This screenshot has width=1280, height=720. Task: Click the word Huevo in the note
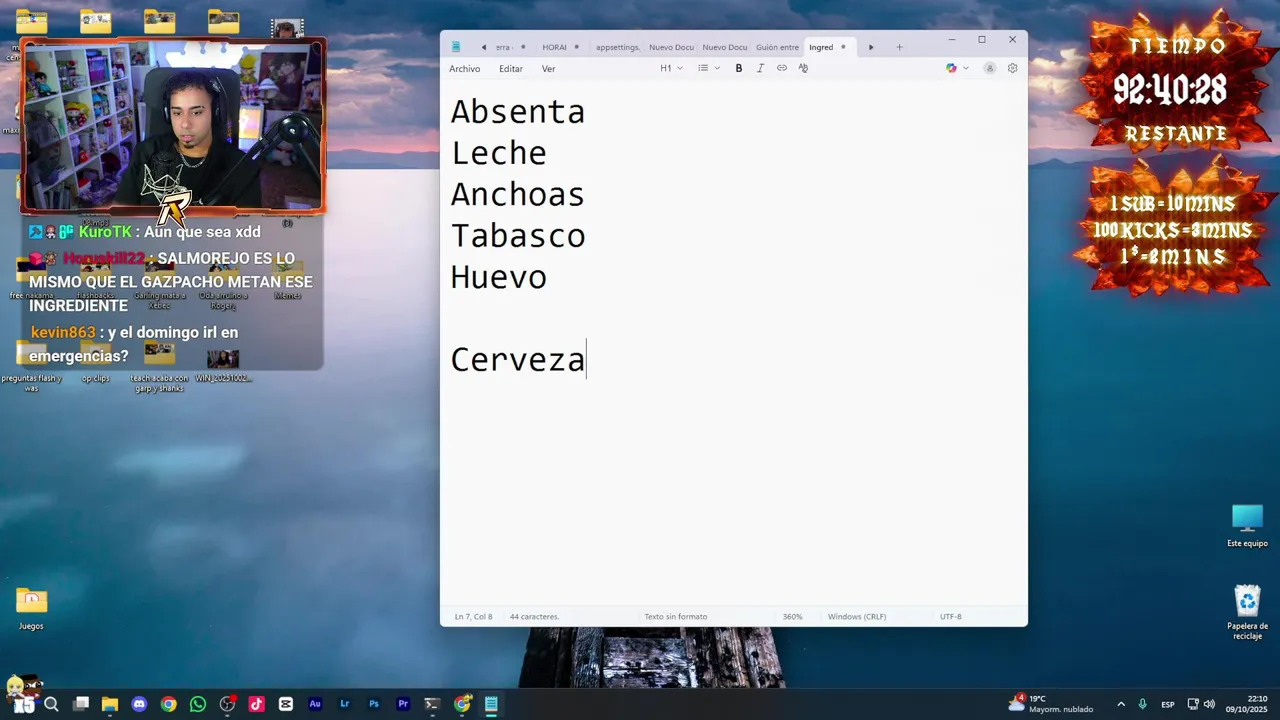(498, 277)
